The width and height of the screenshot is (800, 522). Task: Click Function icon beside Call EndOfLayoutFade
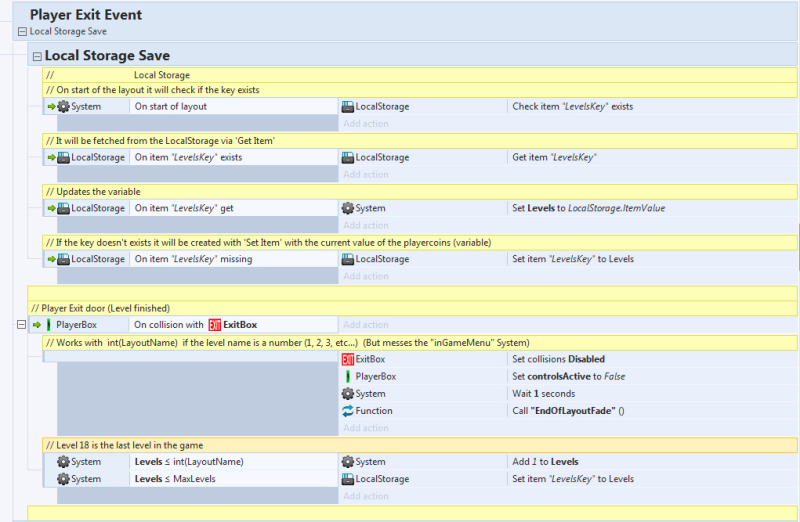pos(347,411)
